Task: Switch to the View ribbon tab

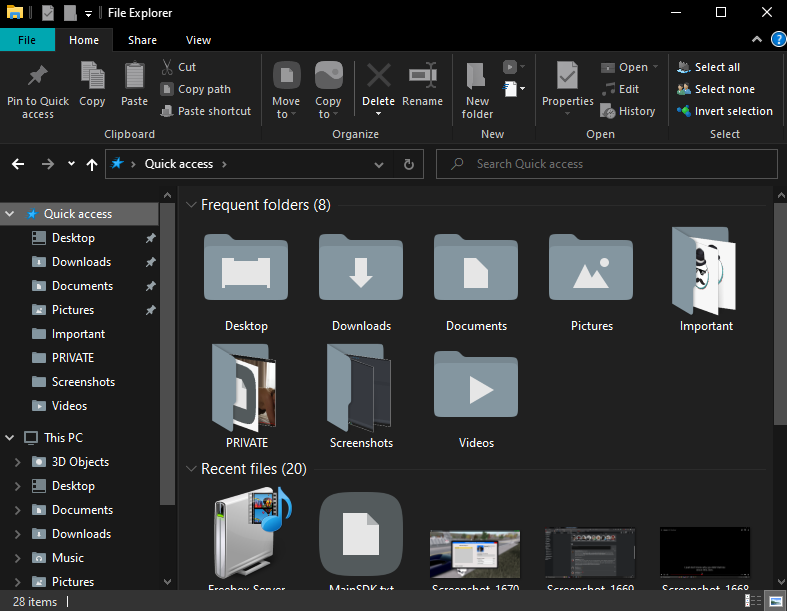Action: point(198,40)
